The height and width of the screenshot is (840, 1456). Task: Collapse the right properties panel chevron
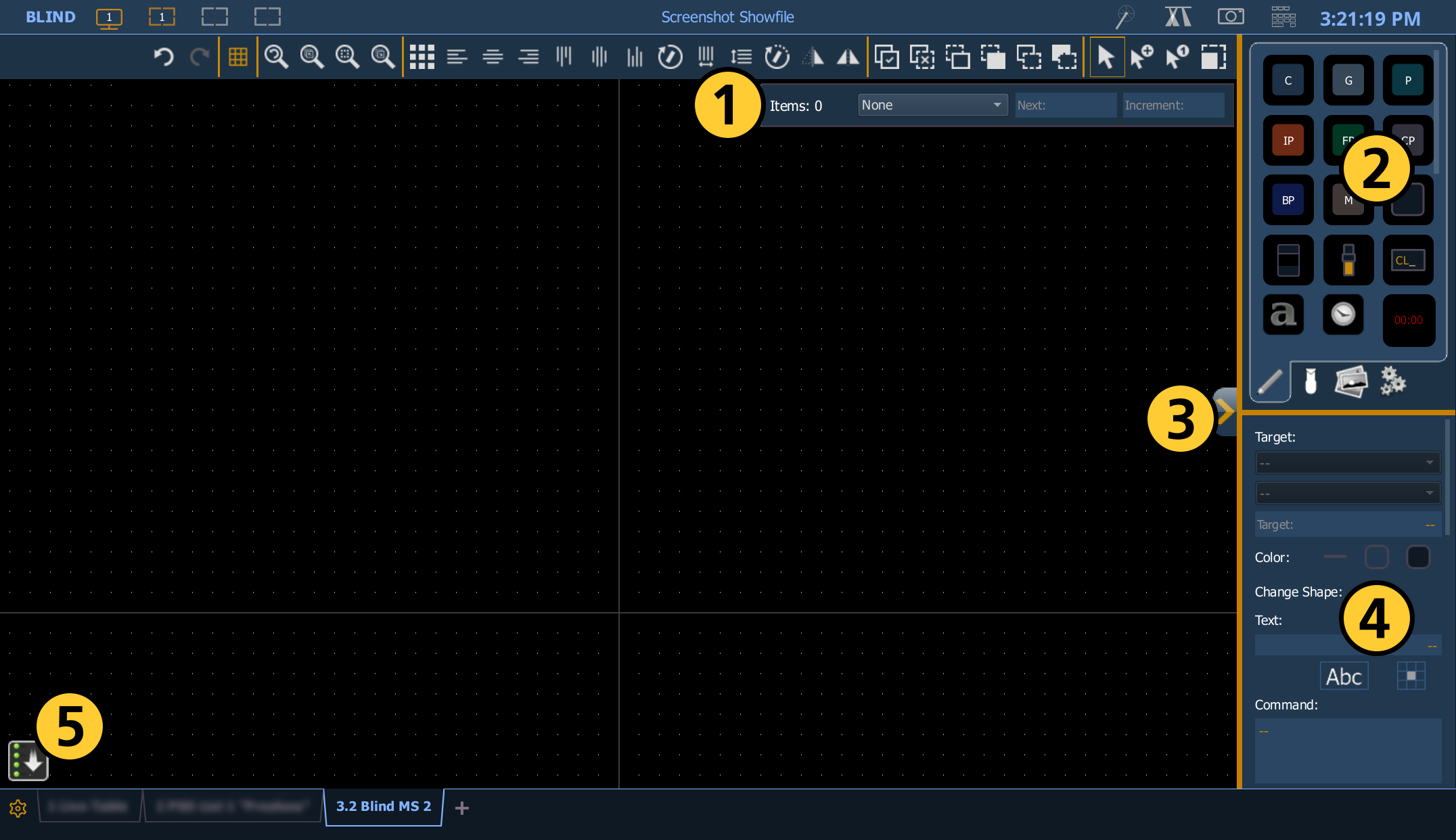(1227, 410)
